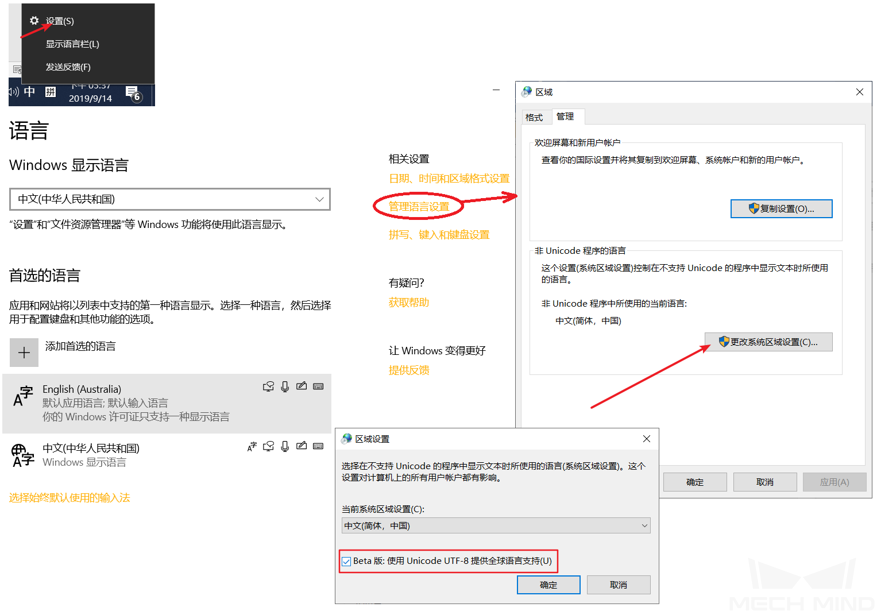Open the notification center icon in taskbar
The width and height of the screenshot is (877, 615).
point(133,93)
